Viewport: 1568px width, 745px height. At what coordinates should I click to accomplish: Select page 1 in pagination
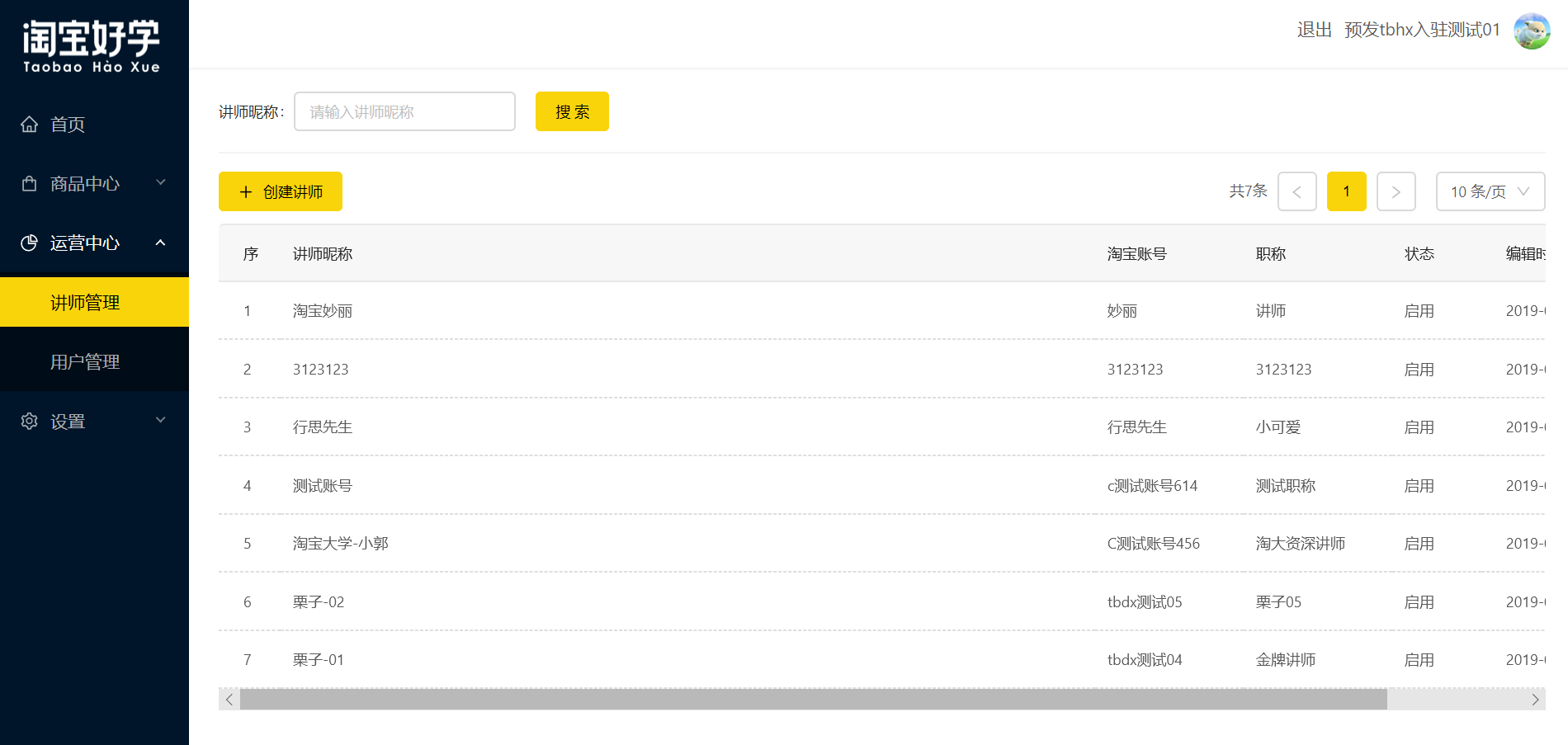1347,191
